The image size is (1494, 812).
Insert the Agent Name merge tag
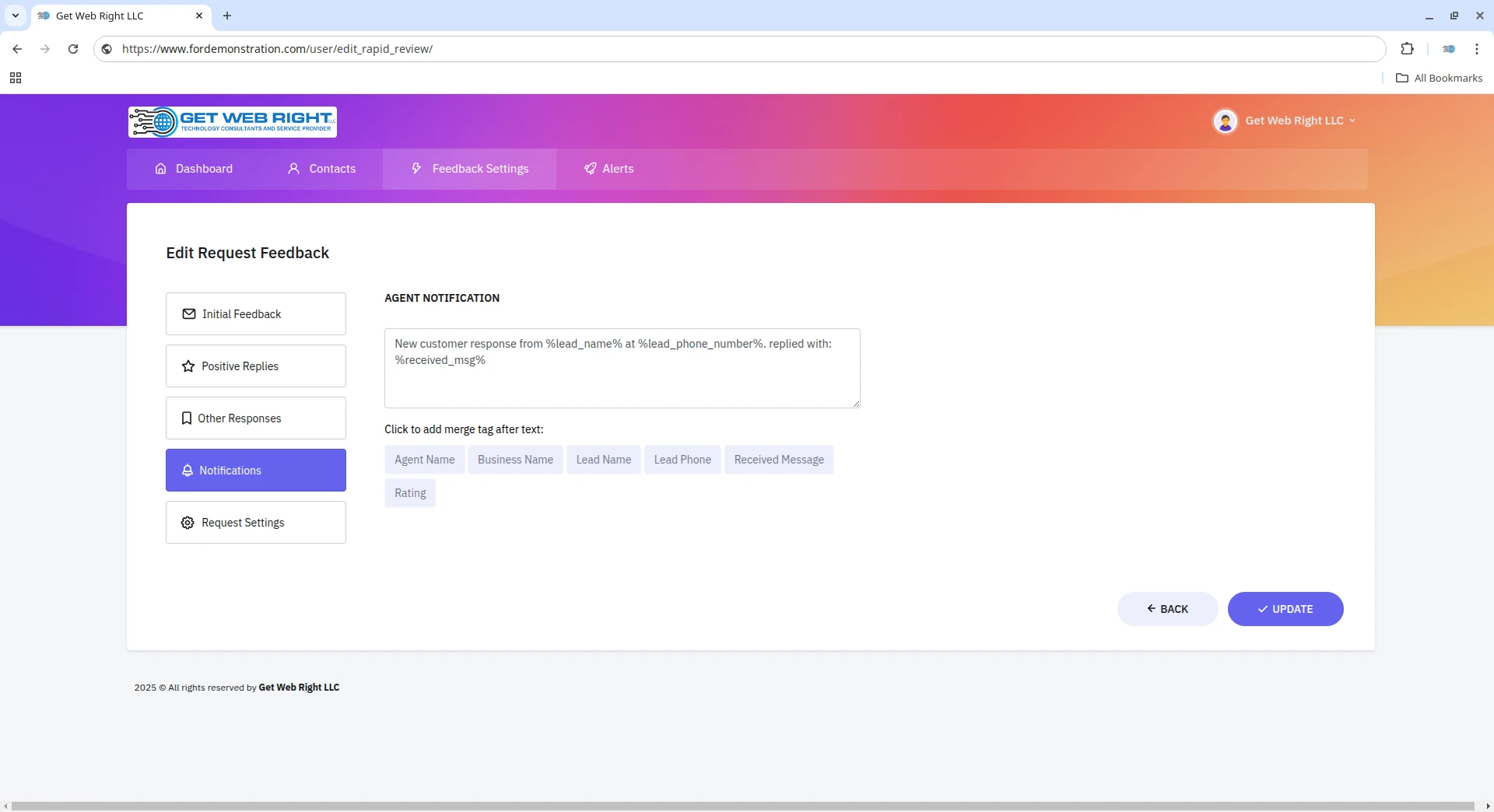click(x=424, y=460)
